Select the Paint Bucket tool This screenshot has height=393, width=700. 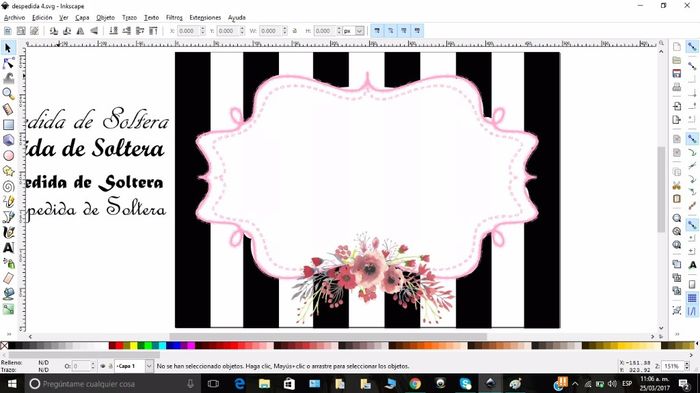[x=8, y=294]
